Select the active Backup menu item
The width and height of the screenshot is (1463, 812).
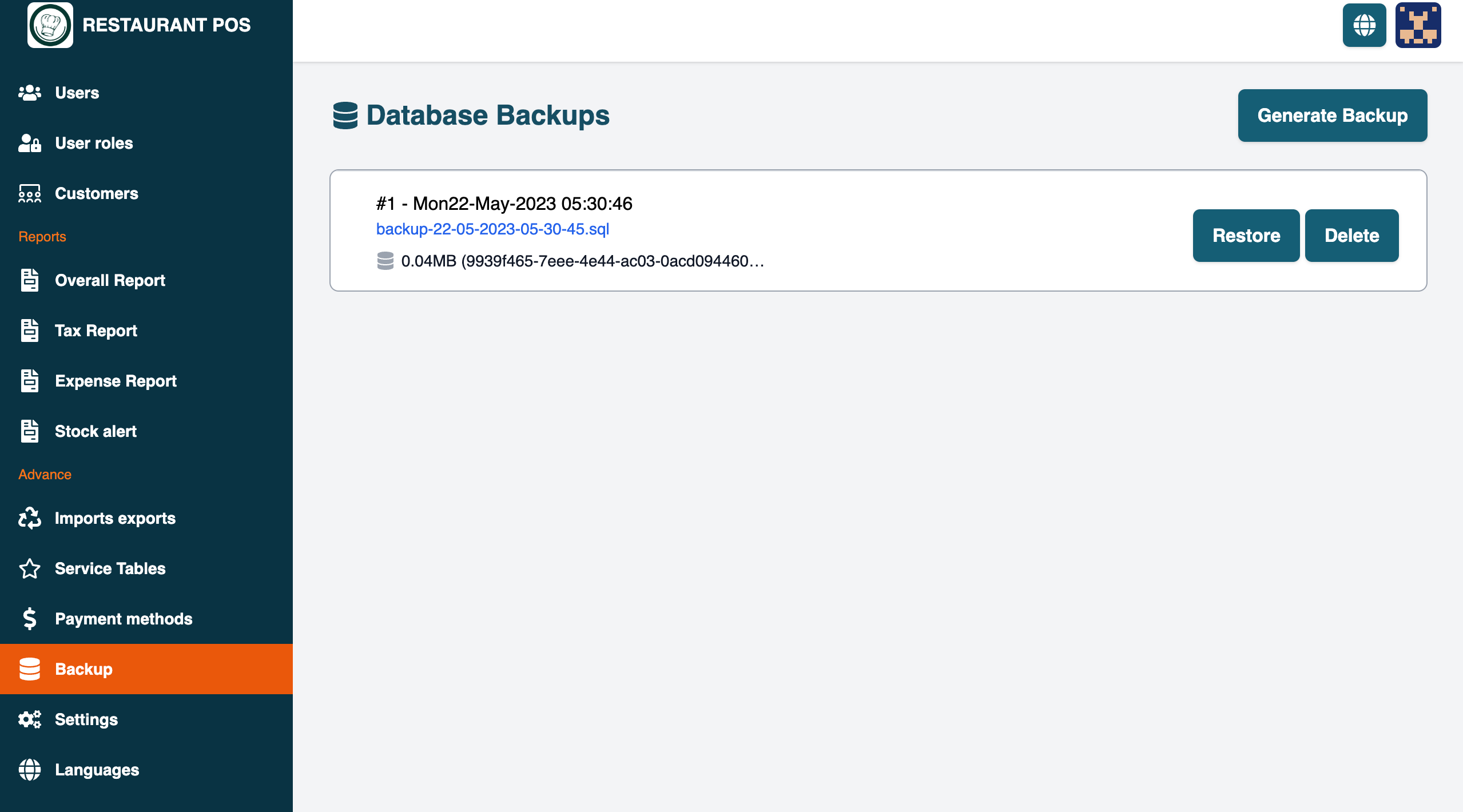tap(84, 669)
